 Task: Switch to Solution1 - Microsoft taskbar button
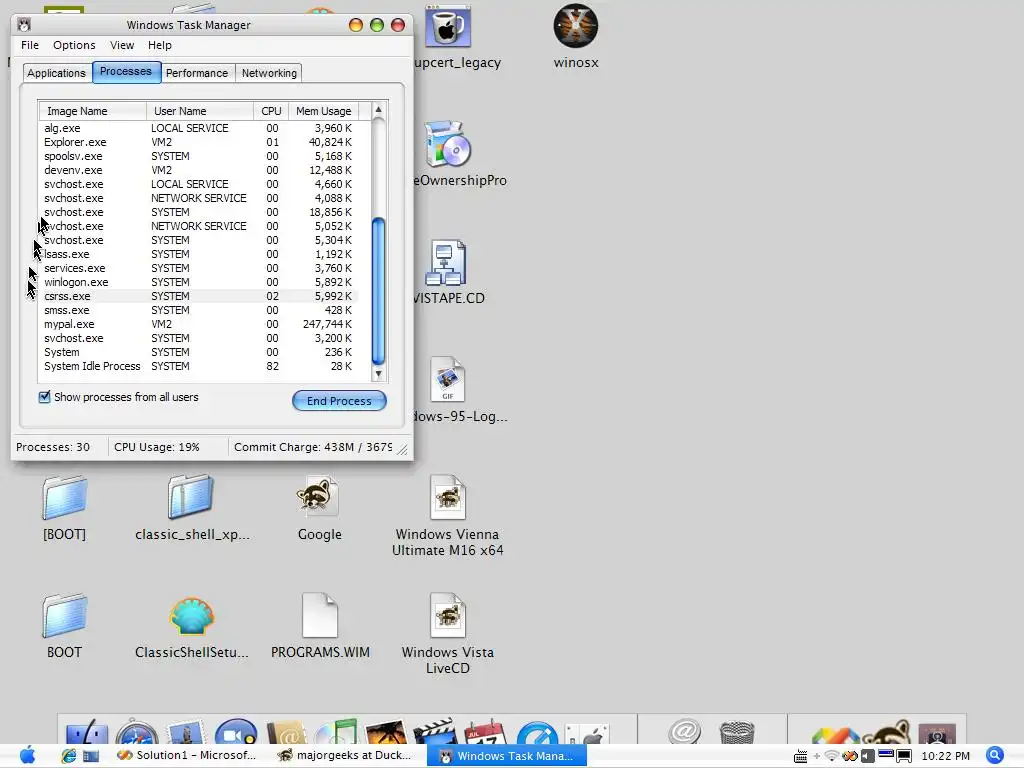click(186, 756)
